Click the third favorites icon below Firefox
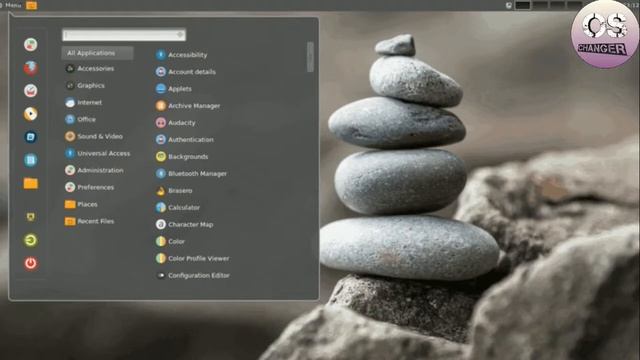Screen dimensions: 640x360 [x=31, y=91]
